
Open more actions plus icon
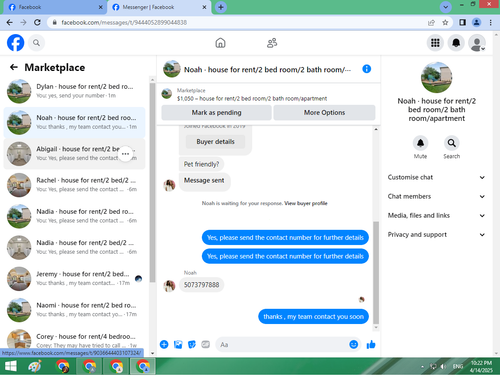tap(164, 344)
